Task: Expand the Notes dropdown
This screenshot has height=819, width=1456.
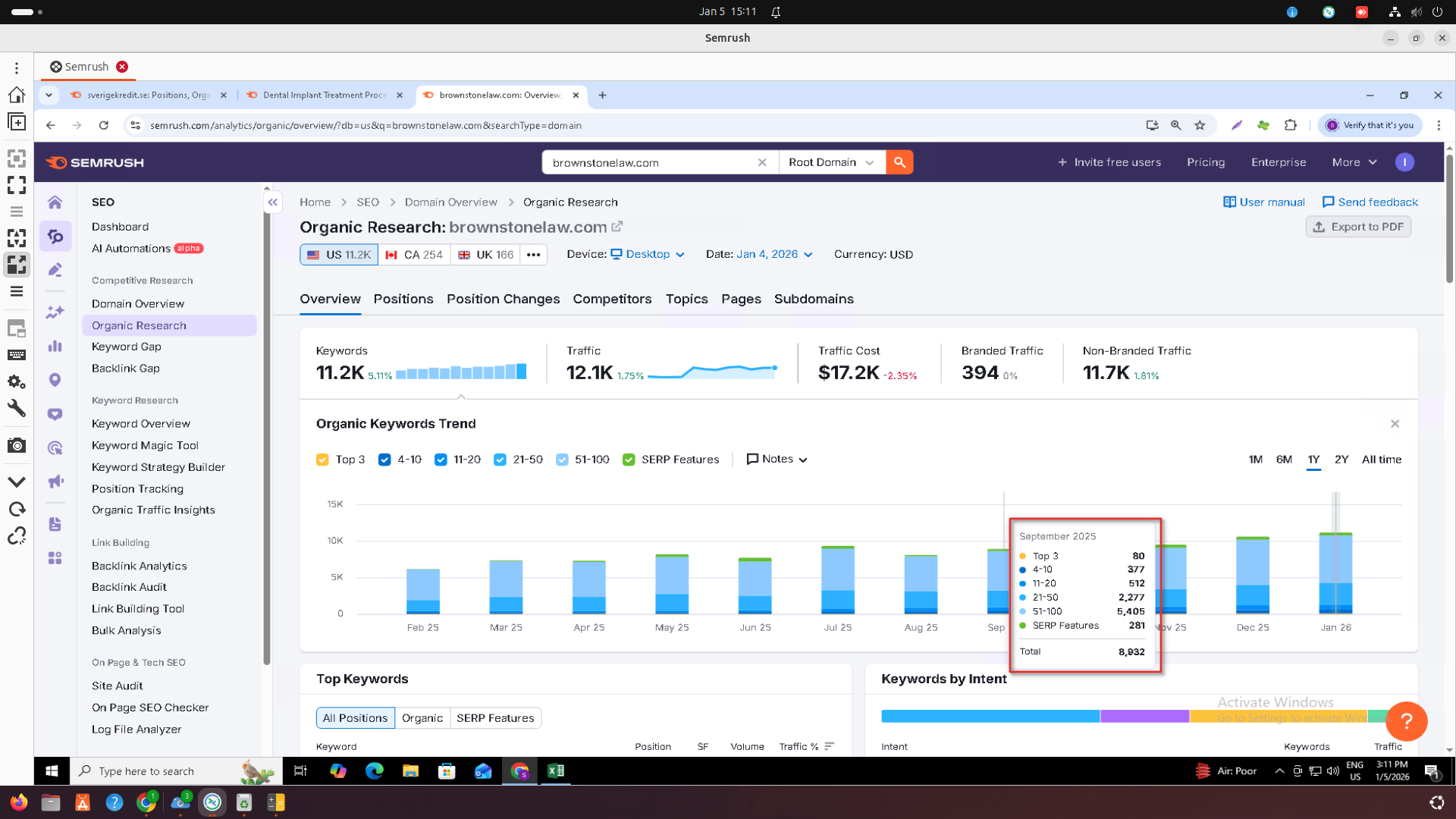Action: pyautogui.click(x=777, y=460)
